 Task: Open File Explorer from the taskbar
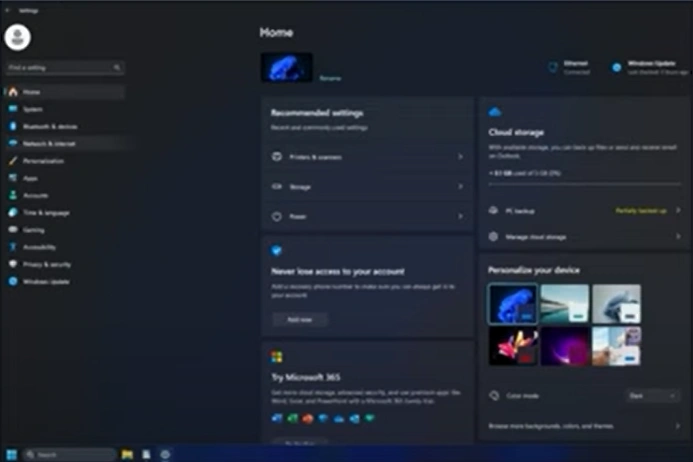tap(128, 454)
